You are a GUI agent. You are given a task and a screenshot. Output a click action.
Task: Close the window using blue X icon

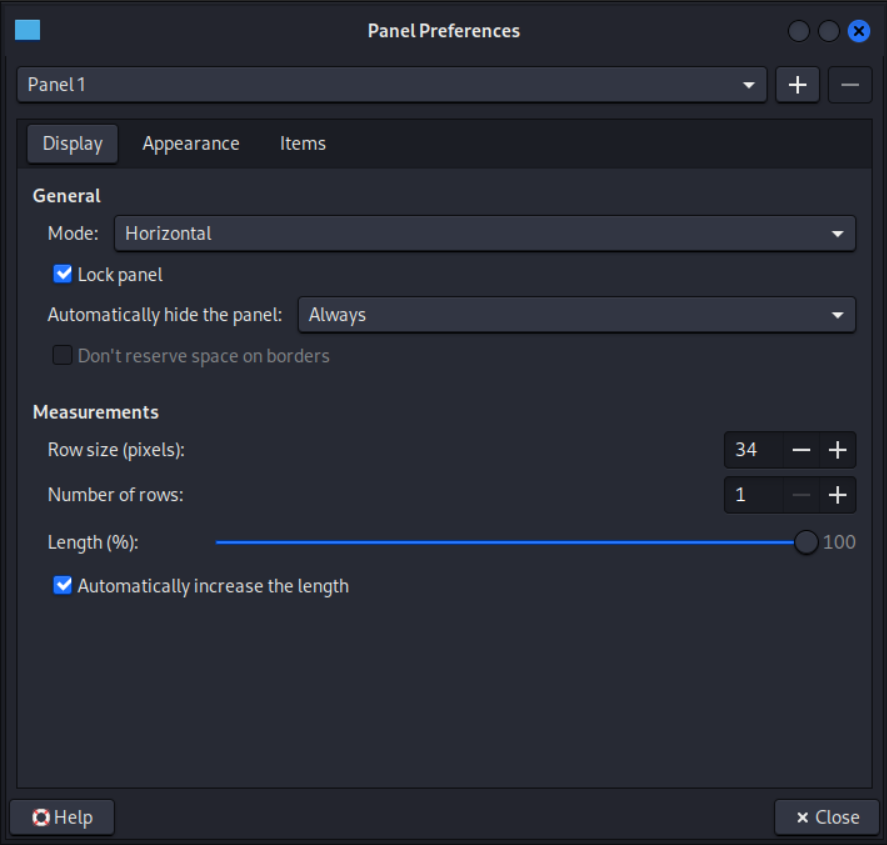pos(858,31)
